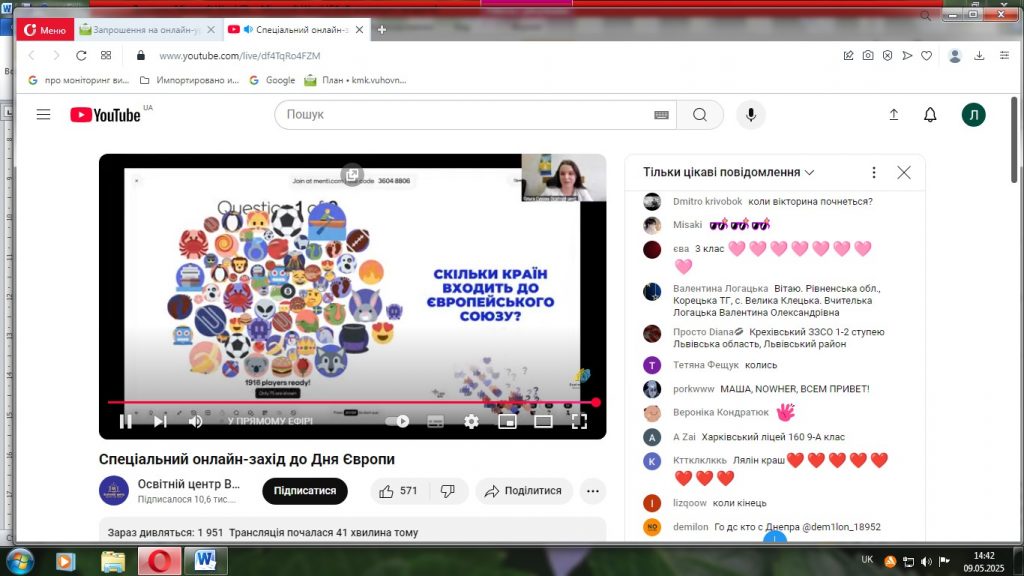Mute the video volume speaker
The height and width of the screenshot is (576, 1024).
pyautogui.click(x=196, y=421)
